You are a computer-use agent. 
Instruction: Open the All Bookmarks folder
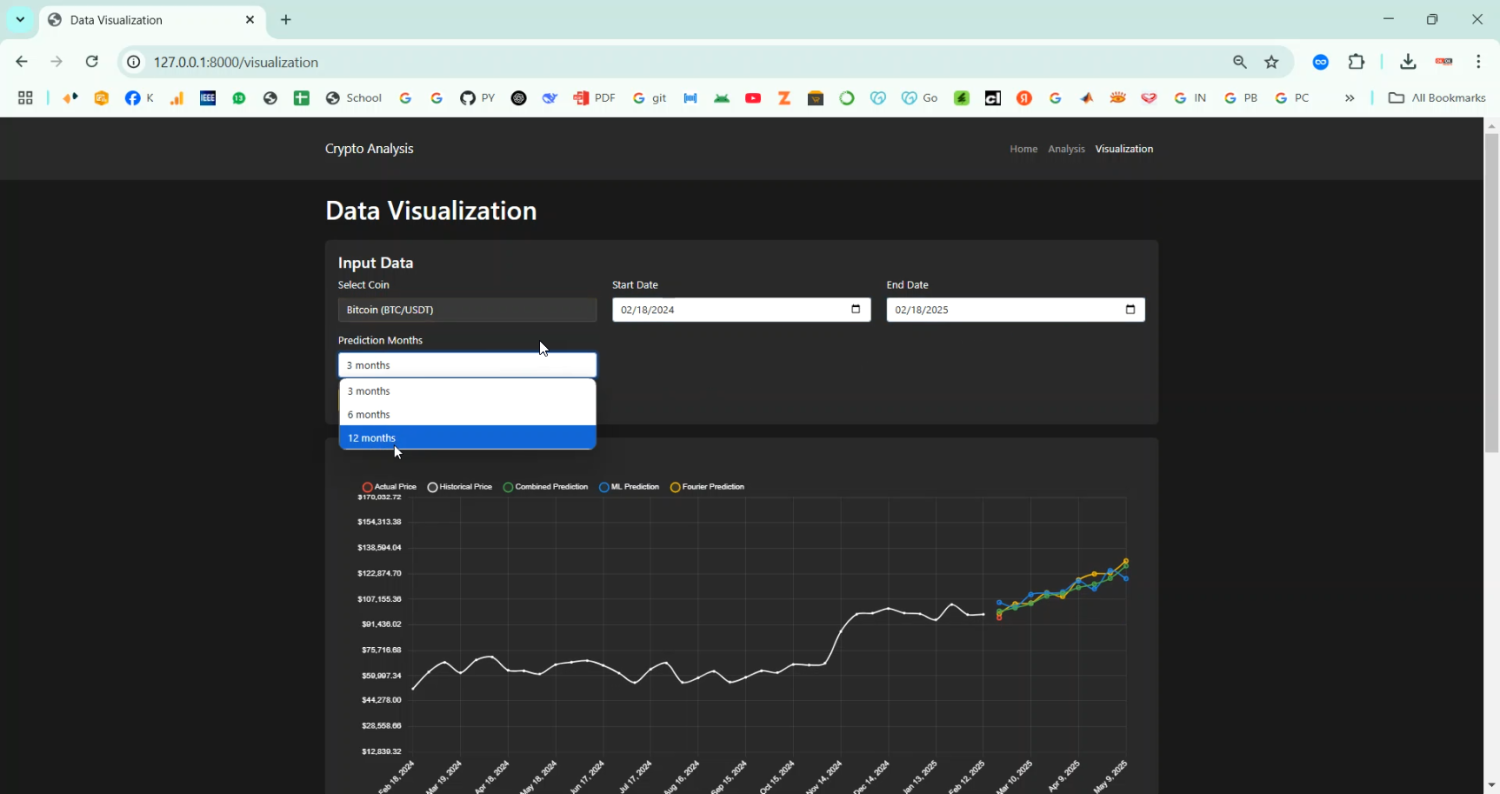[1437, 98]
